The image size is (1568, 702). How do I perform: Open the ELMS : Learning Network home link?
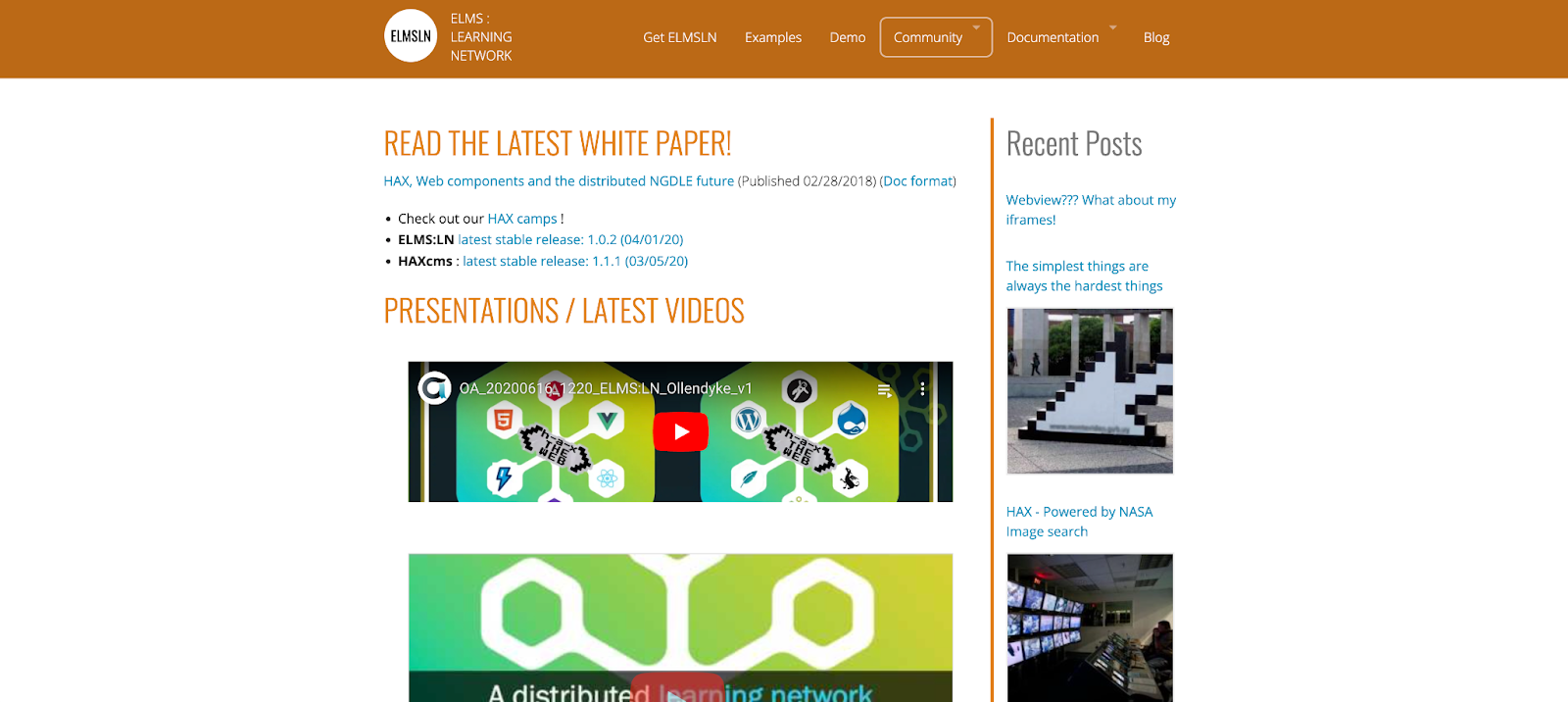click(x=481, y=37)
